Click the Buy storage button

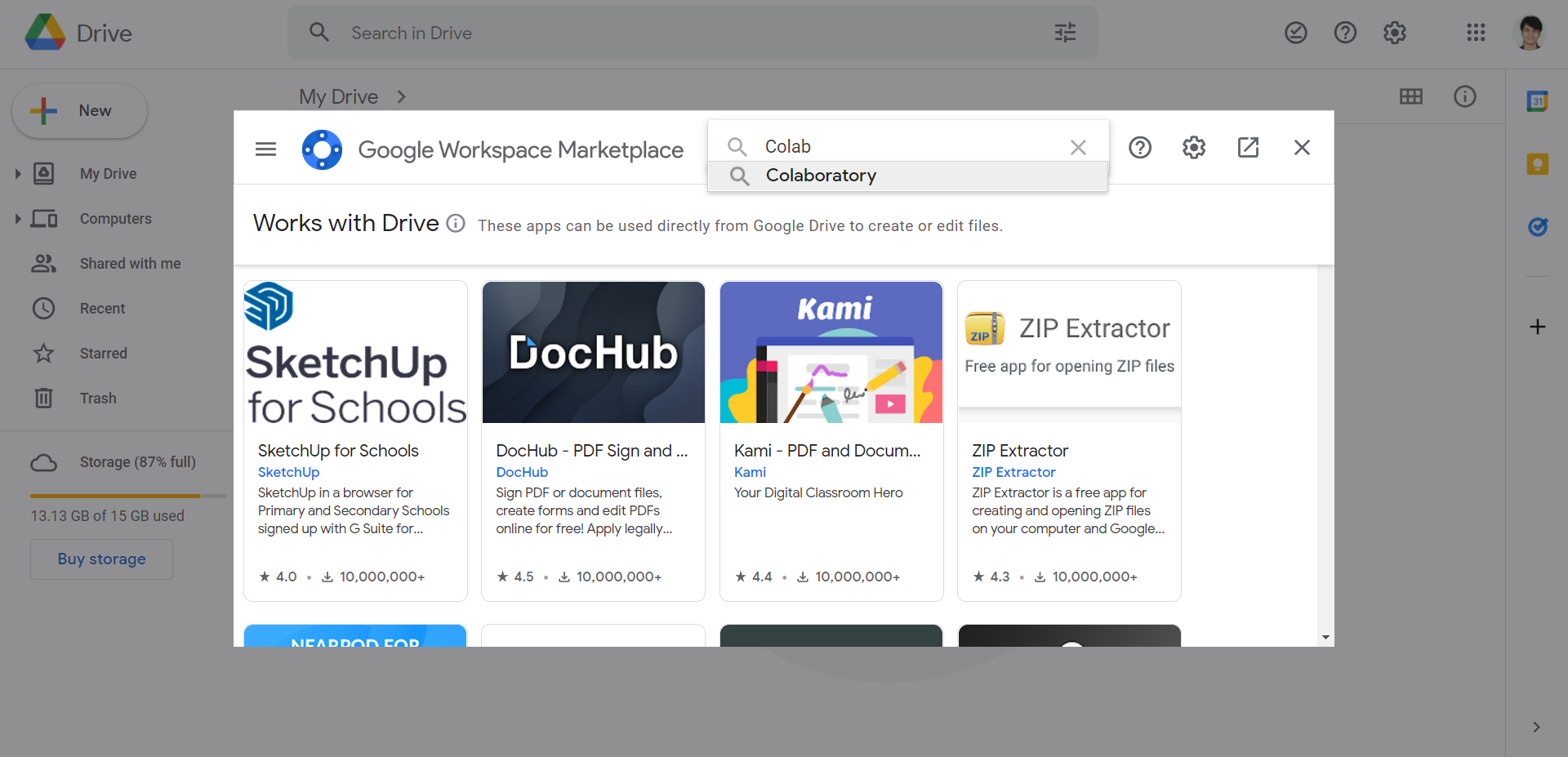coord(100,559)
